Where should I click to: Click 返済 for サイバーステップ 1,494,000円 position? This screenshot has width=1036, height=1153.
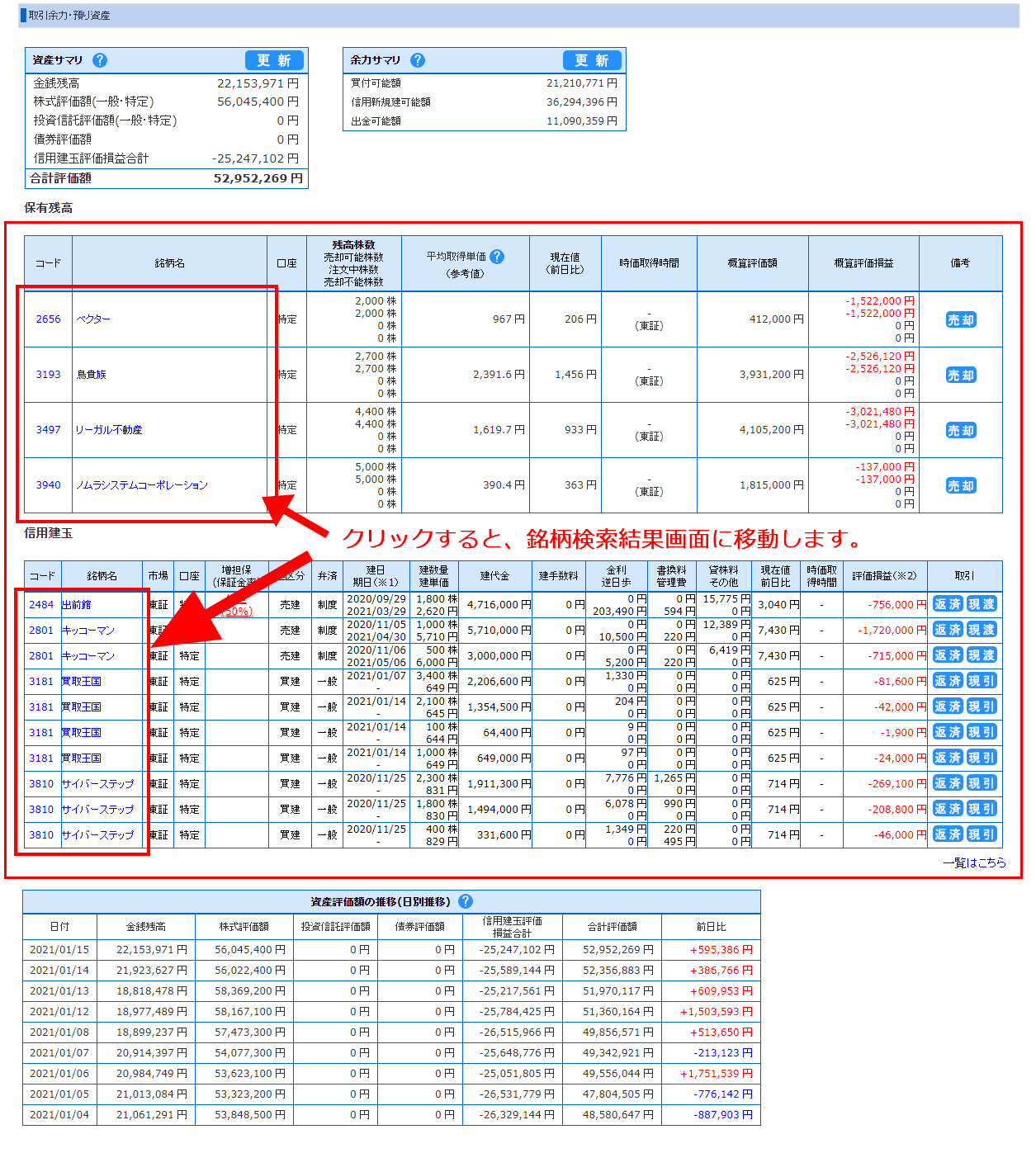tap(948, 809)
